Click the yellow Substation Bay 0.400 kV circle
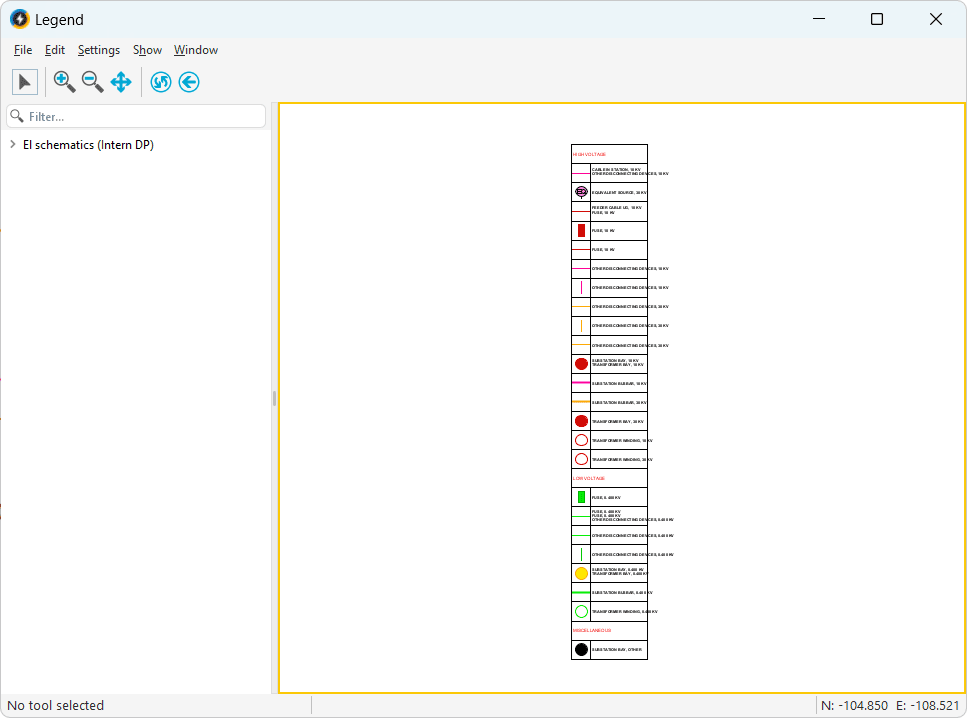Screen dimensions: 967x718 [x=581, y=573]
